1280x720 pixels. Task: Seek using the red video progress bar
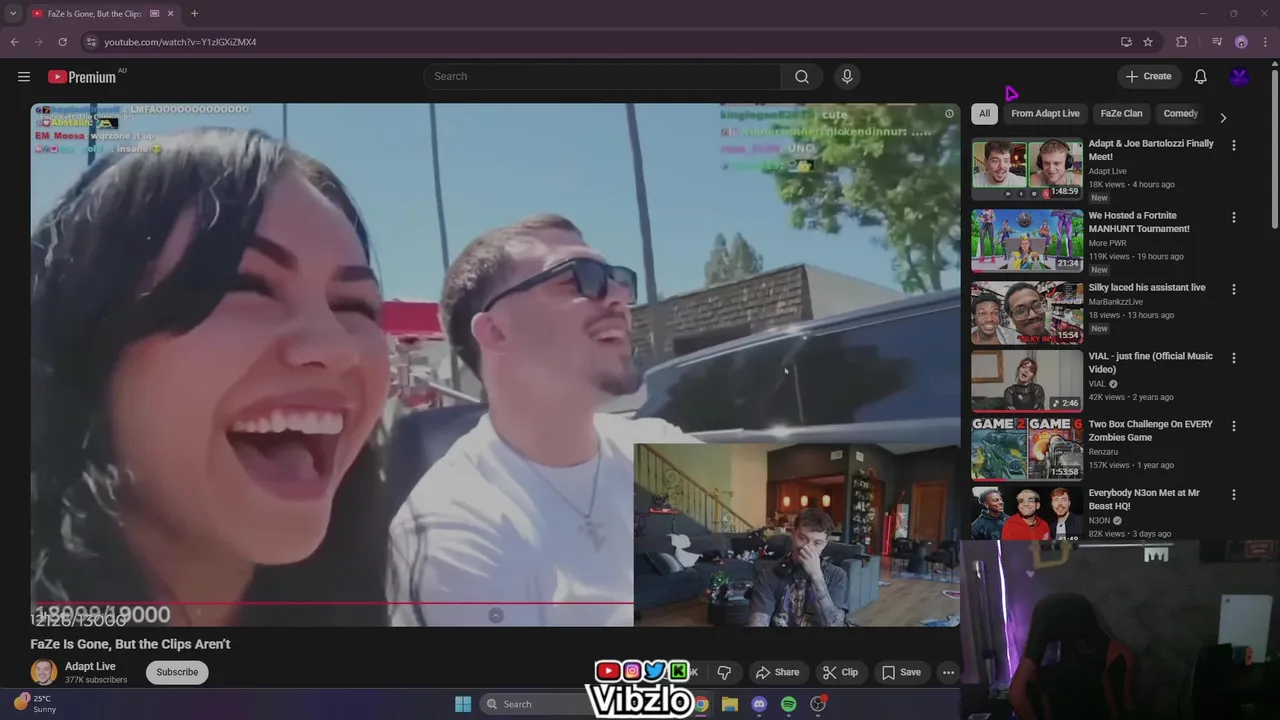point(331,603)
